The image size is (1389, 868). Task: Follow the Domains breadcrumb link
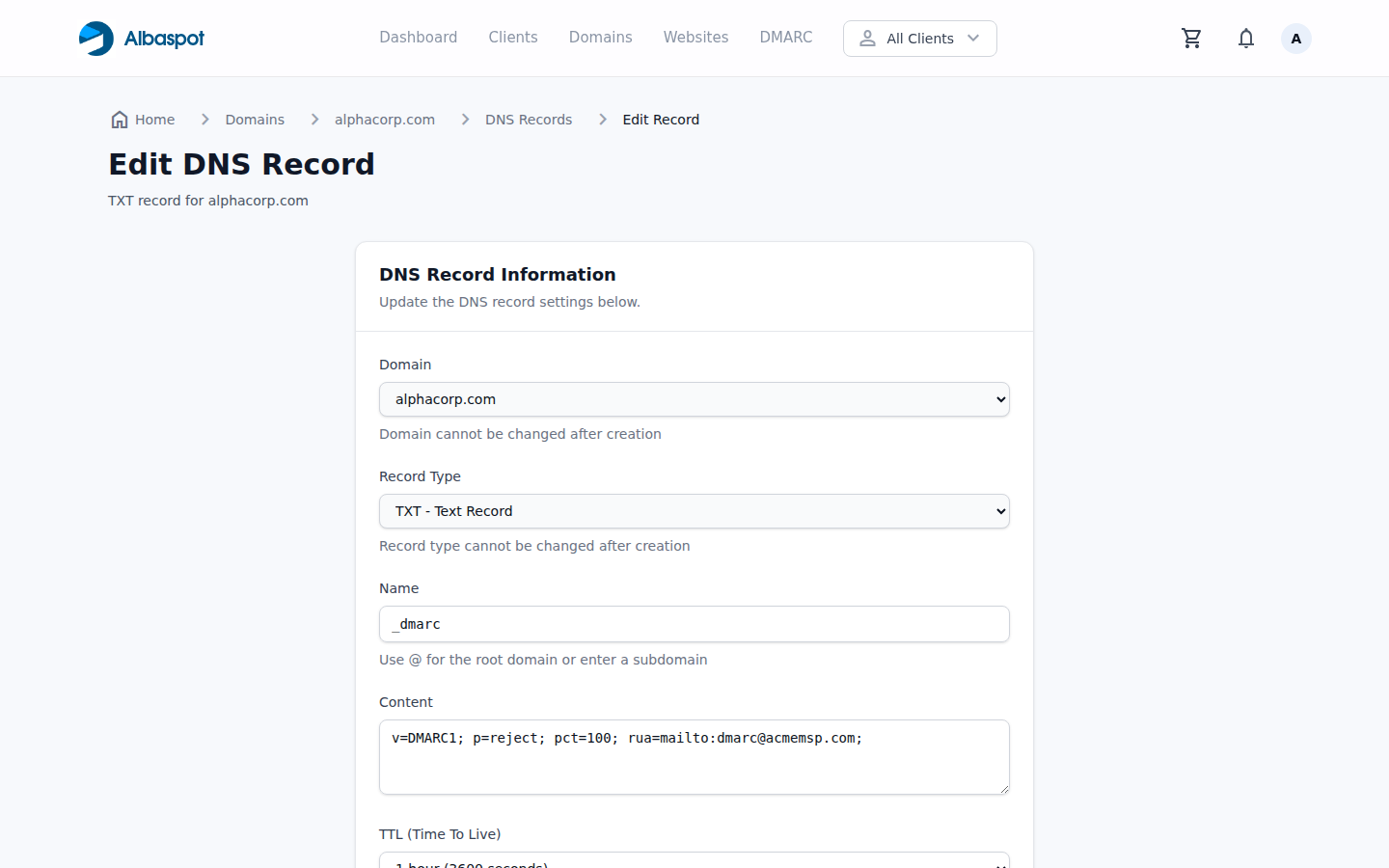pos(254,119)
